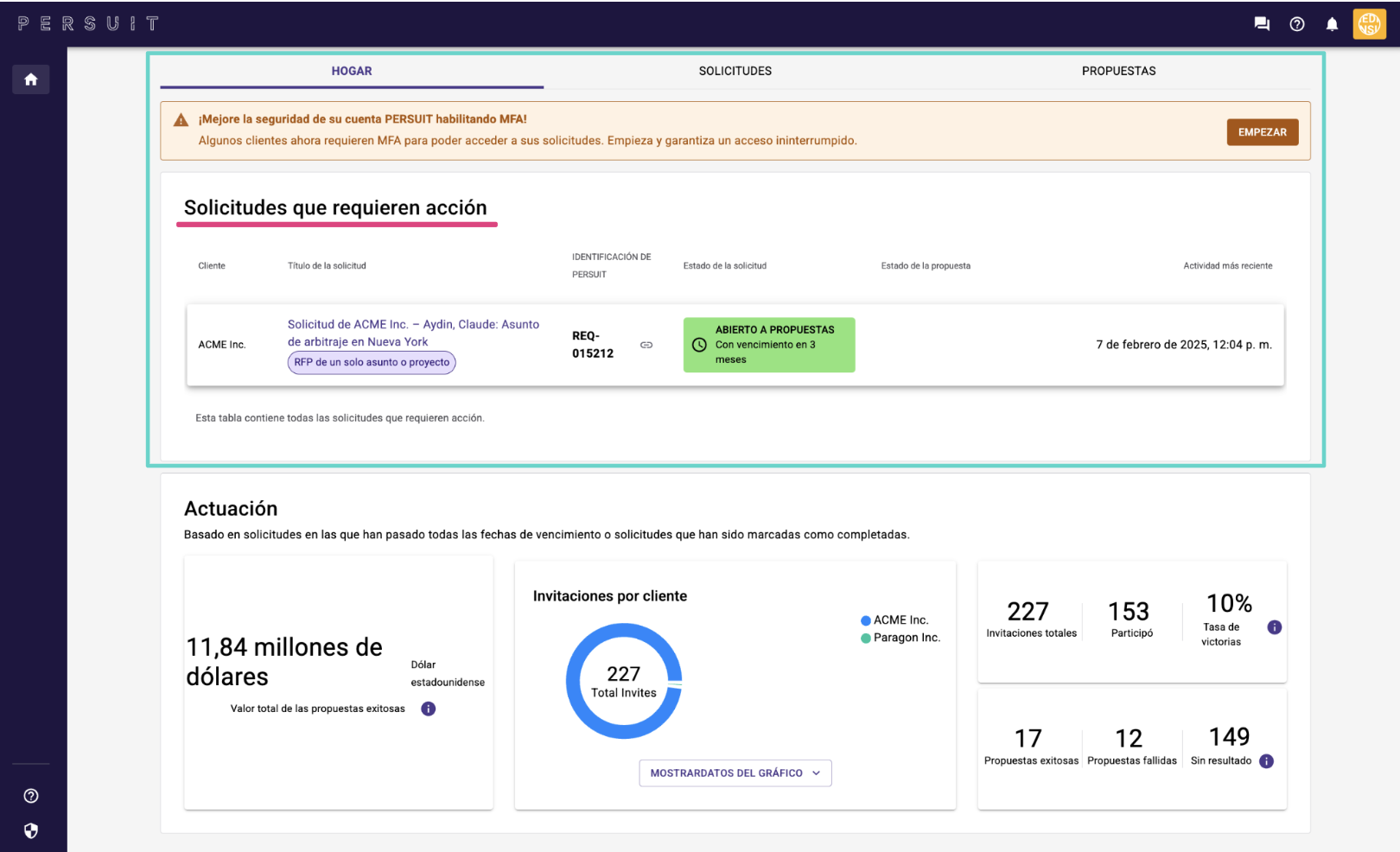
Task: Click the EMPEZAR button
Action: [1262, 132]
